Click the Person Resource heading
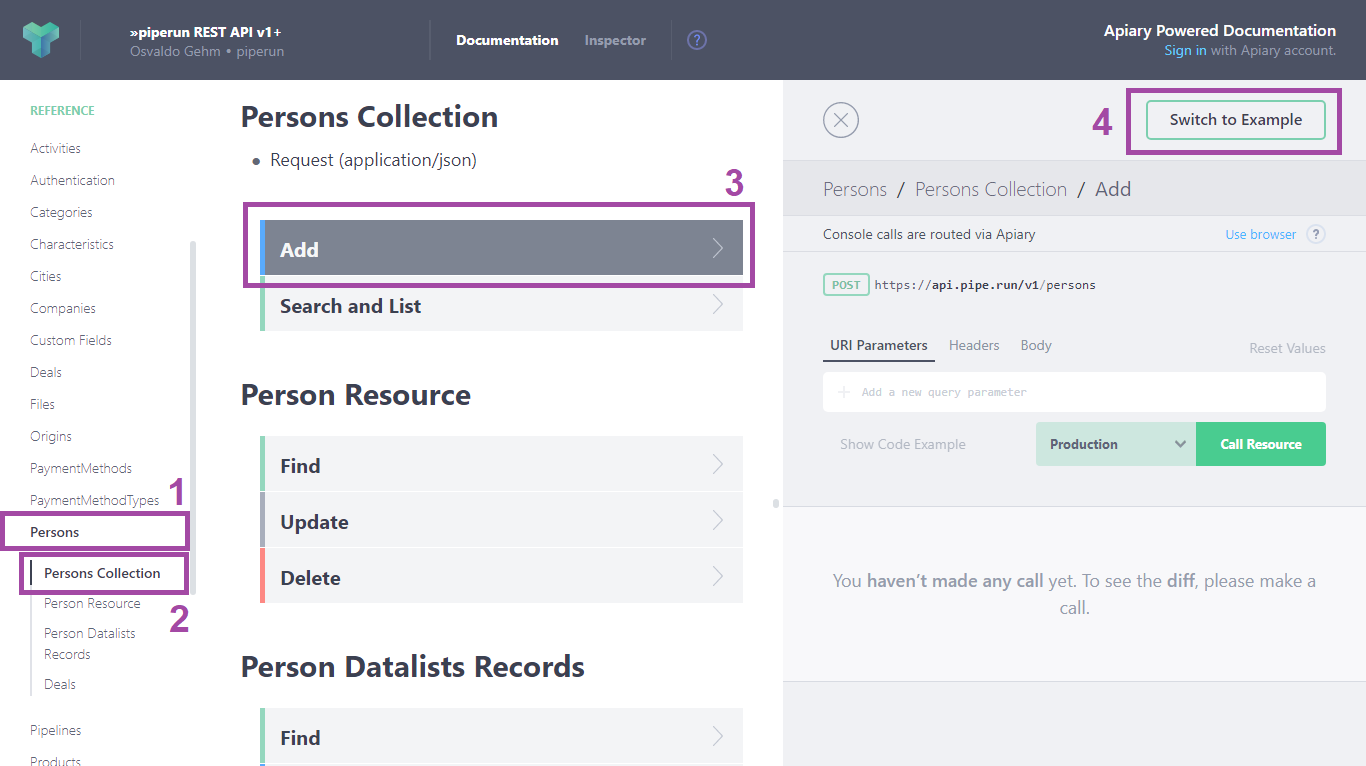 (x=355, y=395)
